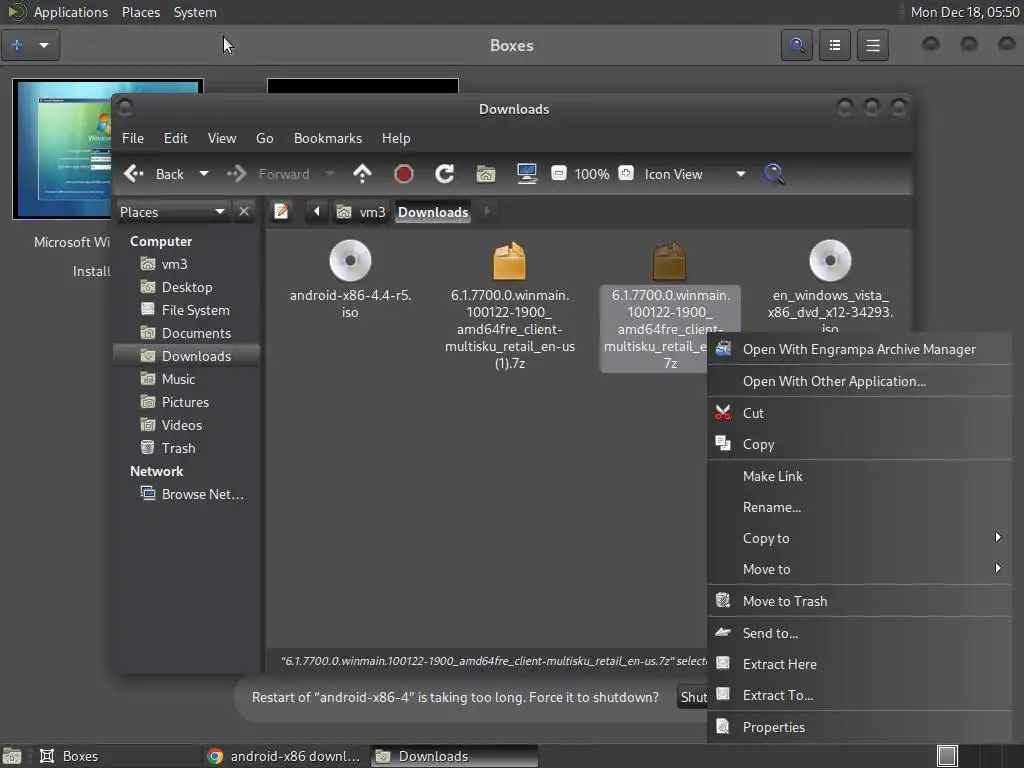Screen dimensions: 1024x768
Task: Select the (1).7z archive file icon
Action: pos(509,261)
